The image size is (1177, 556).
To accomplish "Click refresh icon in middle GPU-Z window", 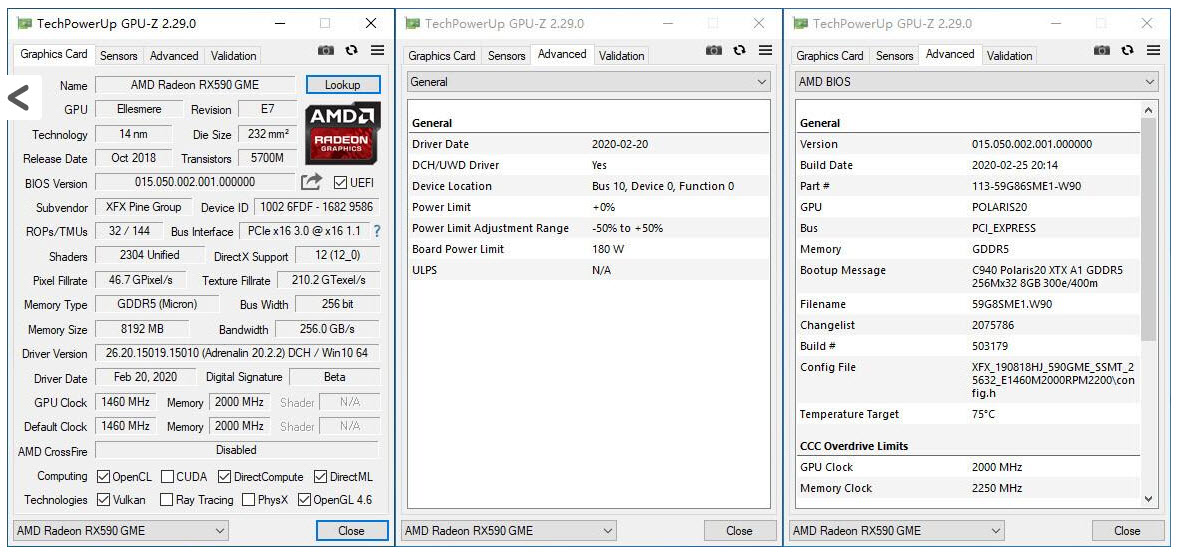I will 739,50.
